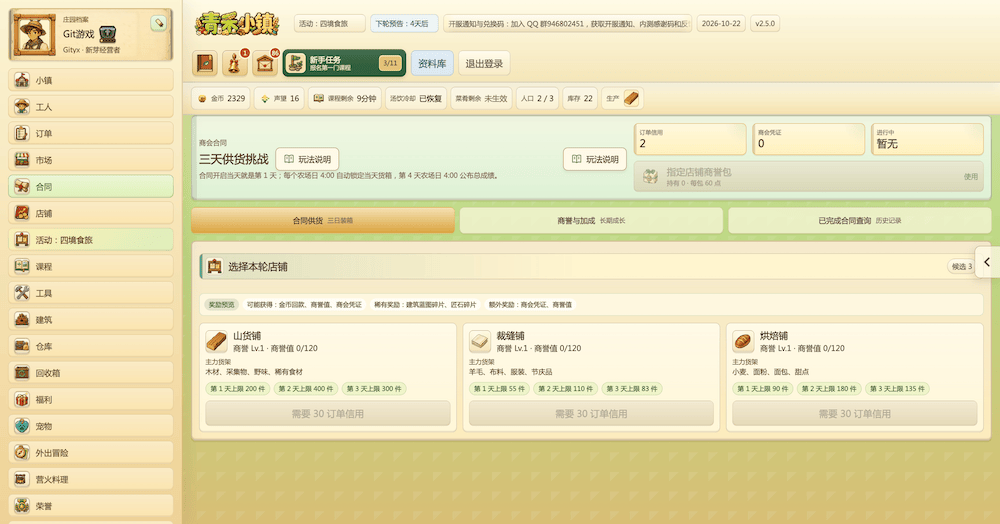Click the 下轮预告：4天后 chip
This screenshot has width=1000, height=524.
(404, 24)
